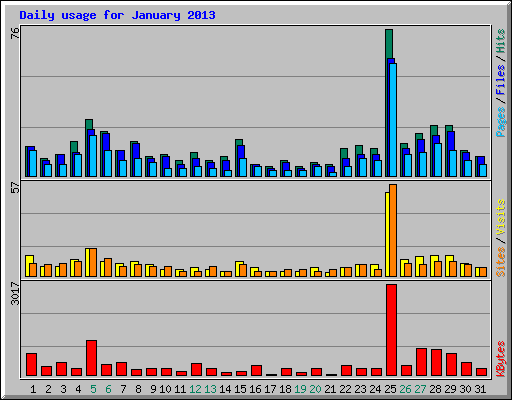
Task: Click green weekend day '13' label
Action: [210, 389]
